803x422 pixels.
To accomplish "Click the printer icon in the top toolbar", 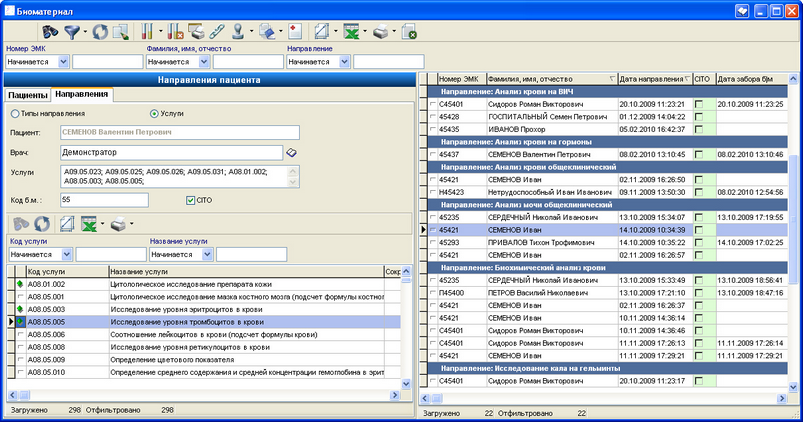I will pos(381,32).
